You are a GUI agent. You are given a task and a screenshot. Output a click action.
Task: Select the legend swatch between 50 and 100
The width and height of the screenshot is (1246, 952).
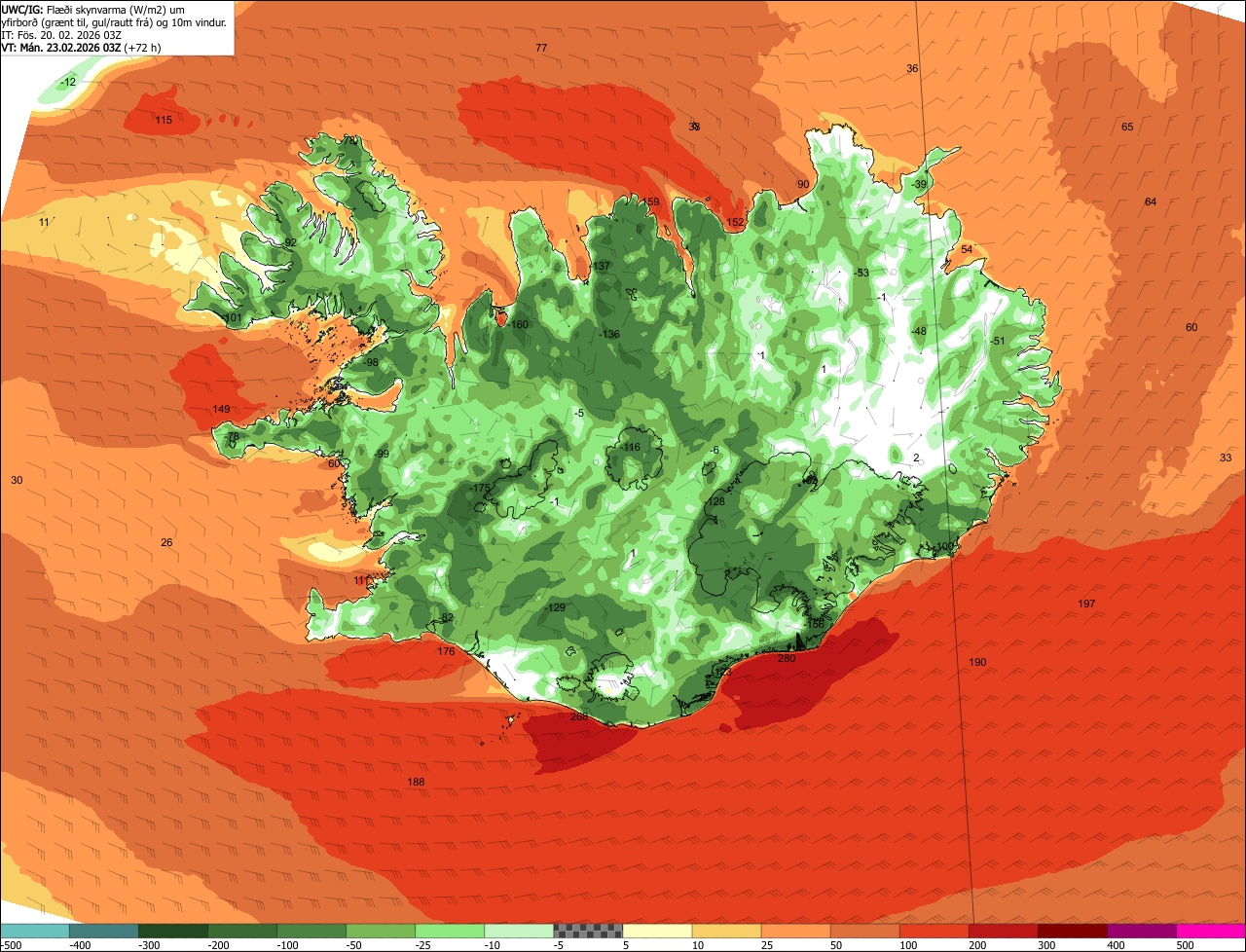(x=864, y=931)
